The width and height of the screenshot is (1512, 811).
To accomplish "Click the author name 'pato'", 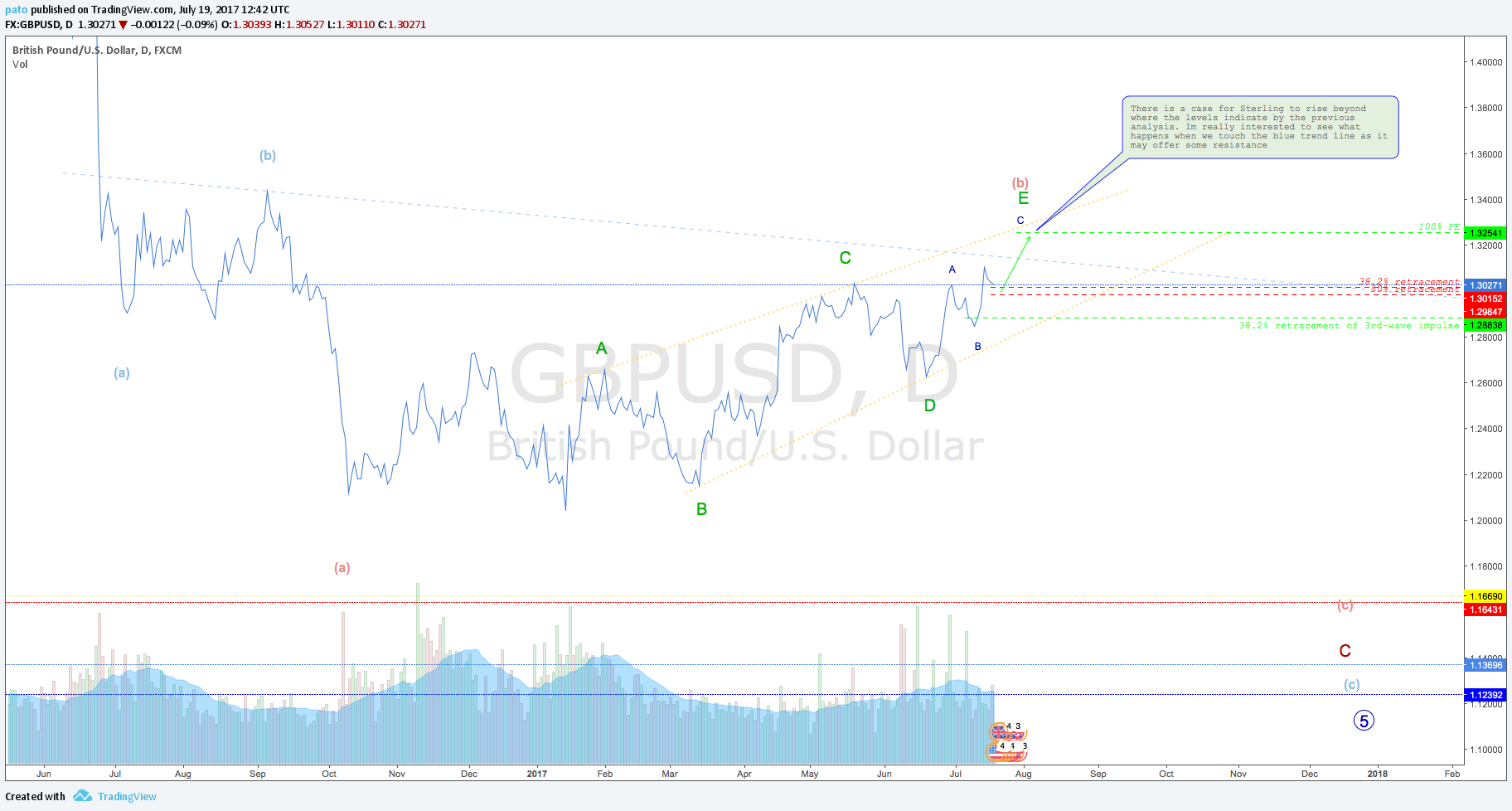I will point(16,10).
